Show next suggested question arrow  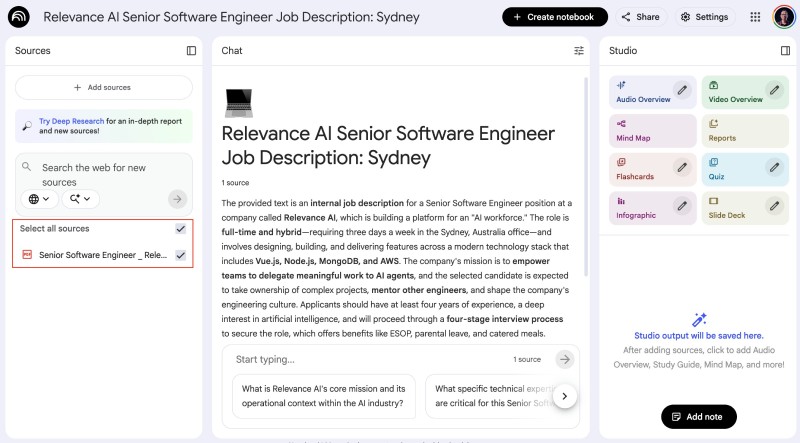click(565, 396)
